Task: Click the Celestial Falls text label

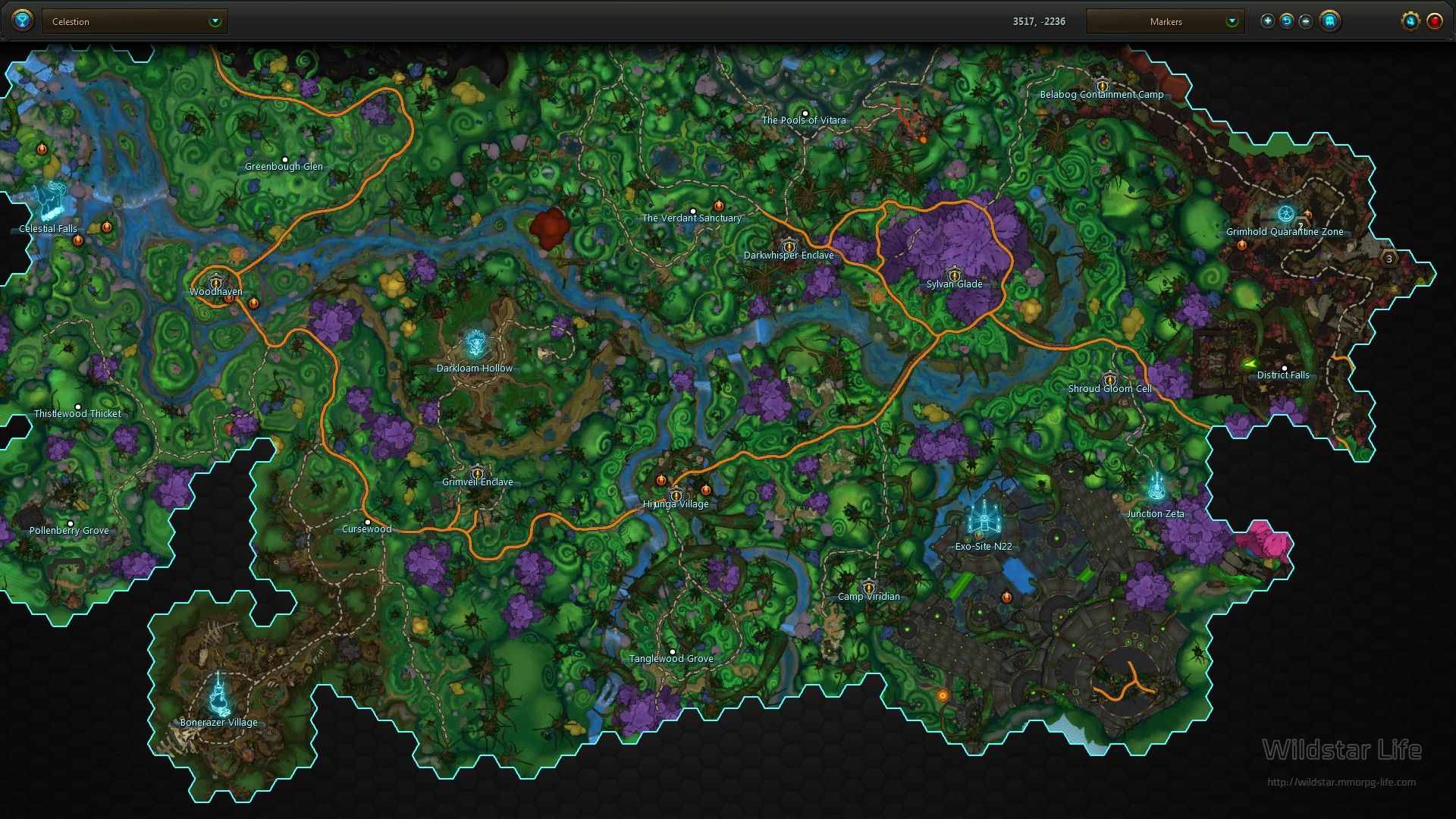Action: (48, 229)
